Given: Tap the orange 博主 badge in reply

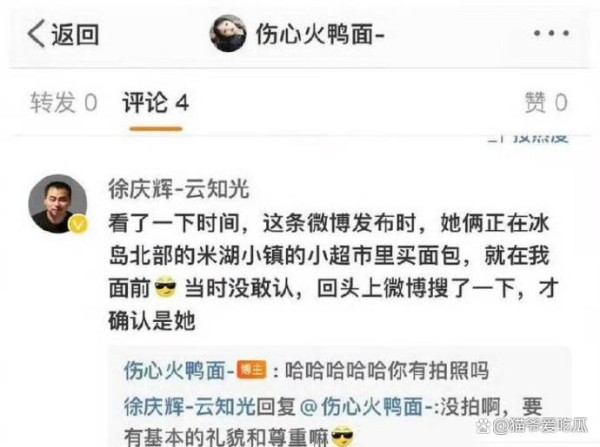Looking at the screenshot, I should (251, 370).
